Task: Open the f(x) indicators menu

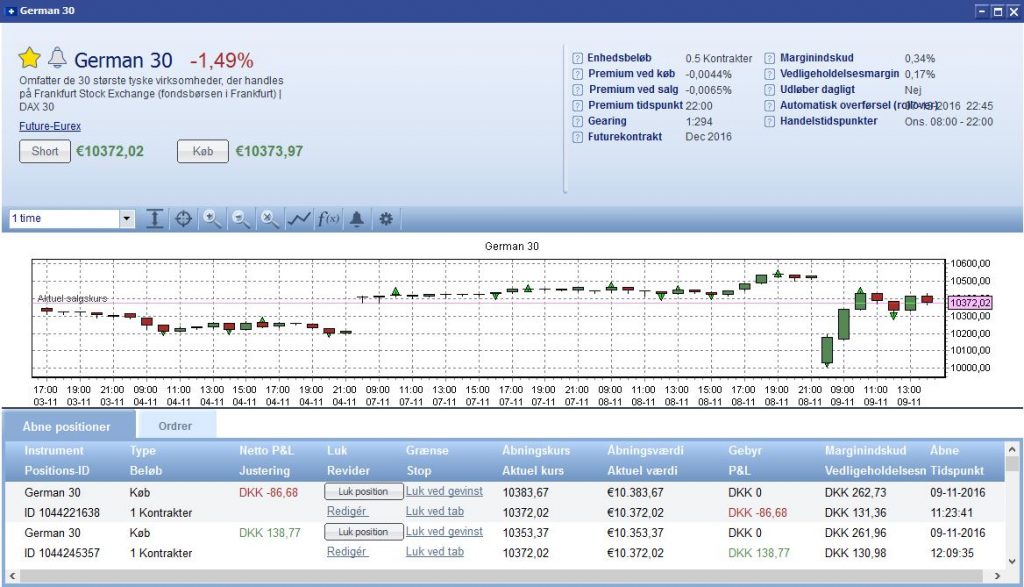Action: click(328, 219)
